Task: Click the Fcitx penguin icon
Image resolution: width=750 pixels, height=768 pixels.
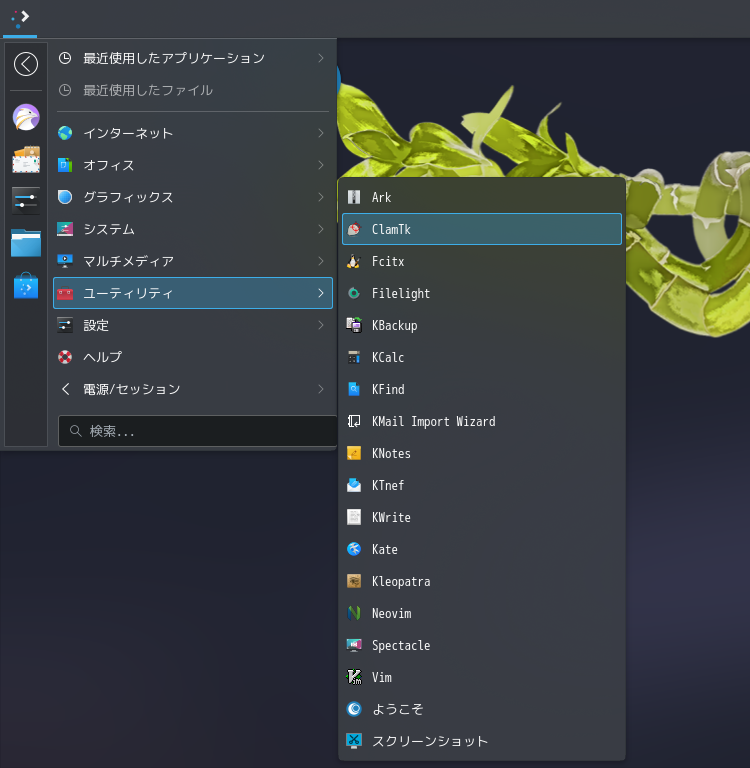Action: [x=354, y=262]
